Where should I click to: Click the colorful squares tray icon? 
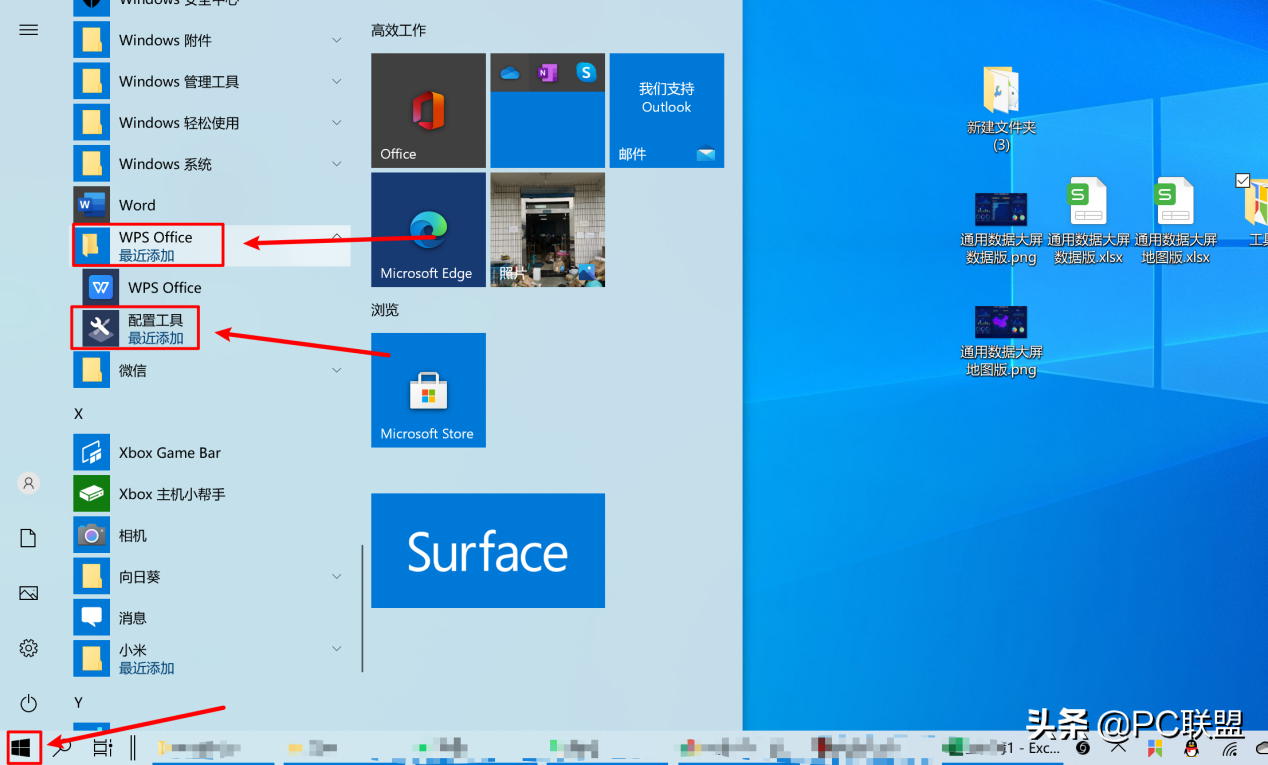(x=1155, y=747)
